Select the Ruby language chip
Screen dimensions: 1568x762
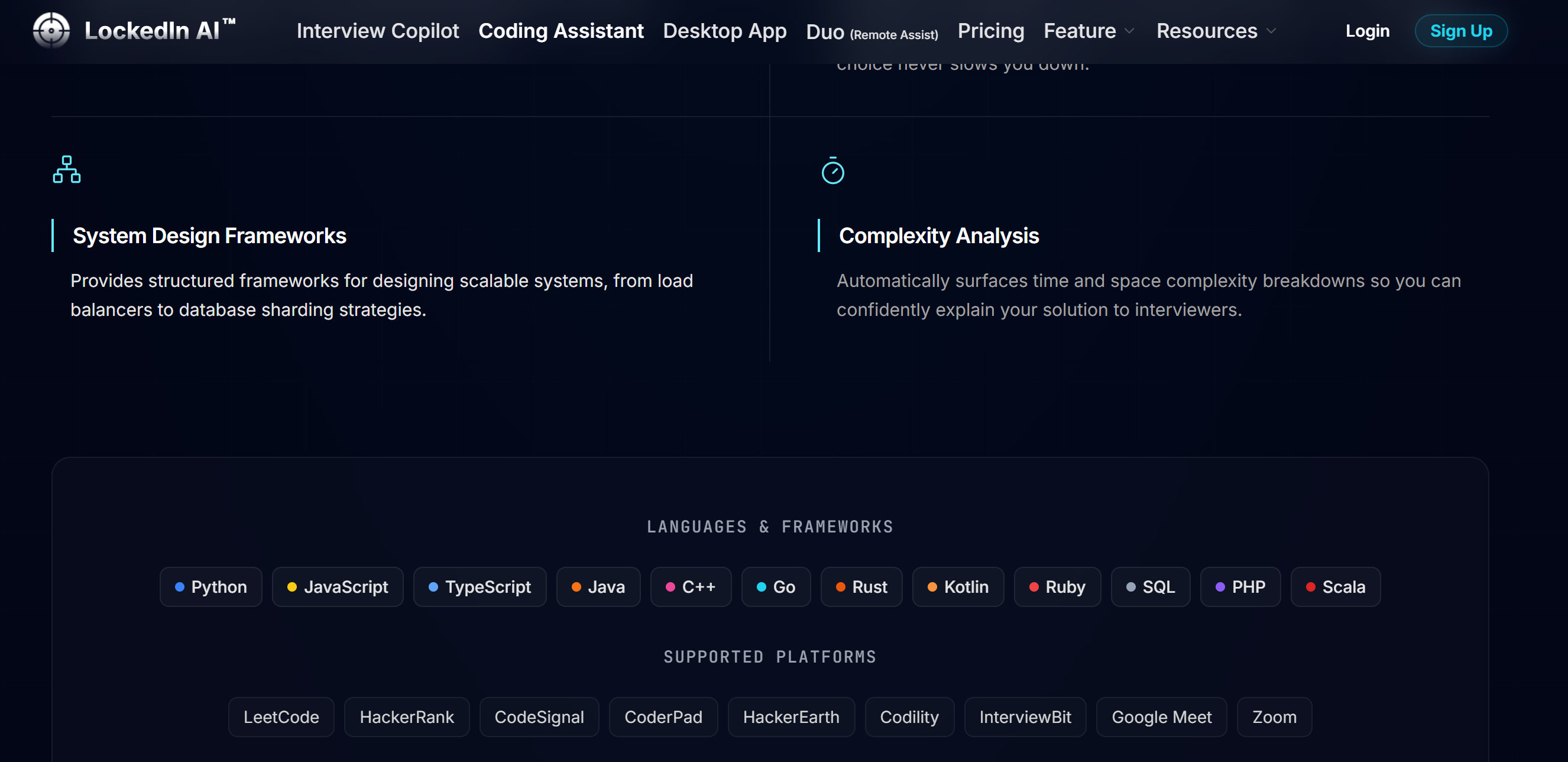point(1057,586)
